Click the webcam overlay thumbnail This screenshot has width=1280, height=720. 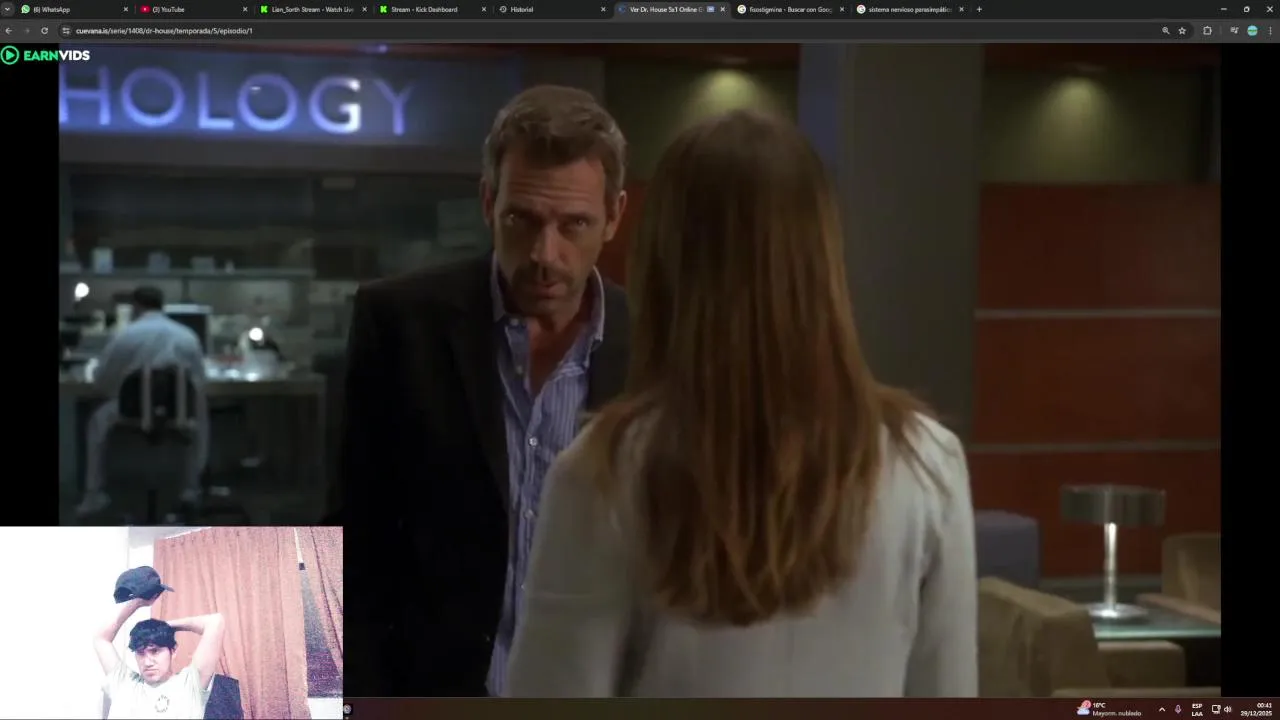tap(171, 623)
